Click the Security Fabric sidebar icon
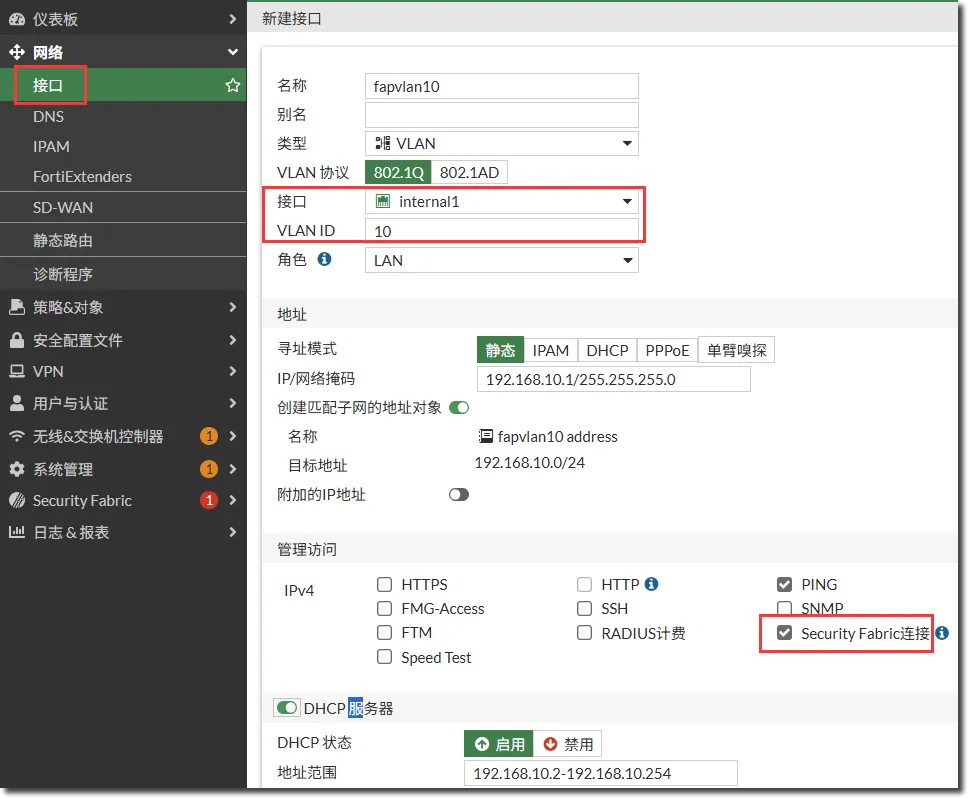This screenshot has height=798, width=968. coord(17,501)
